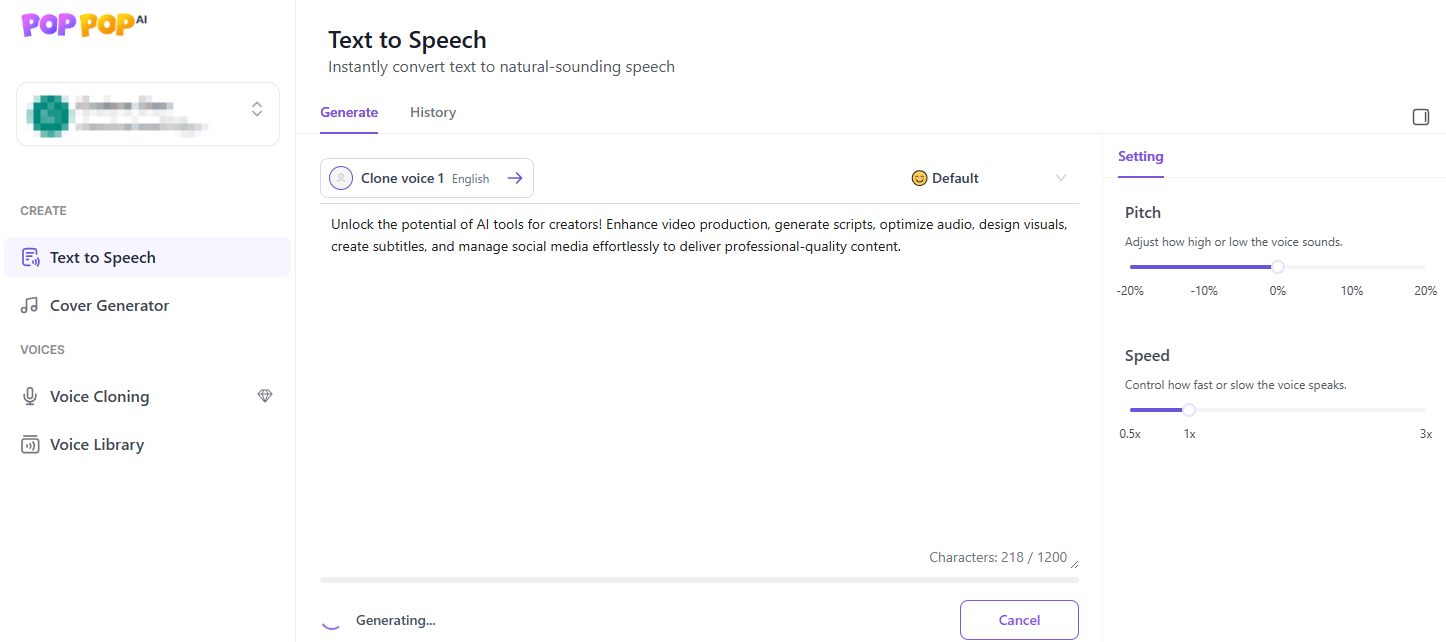Switch to the History tab

pyautogui.click(x=432, y=112)
